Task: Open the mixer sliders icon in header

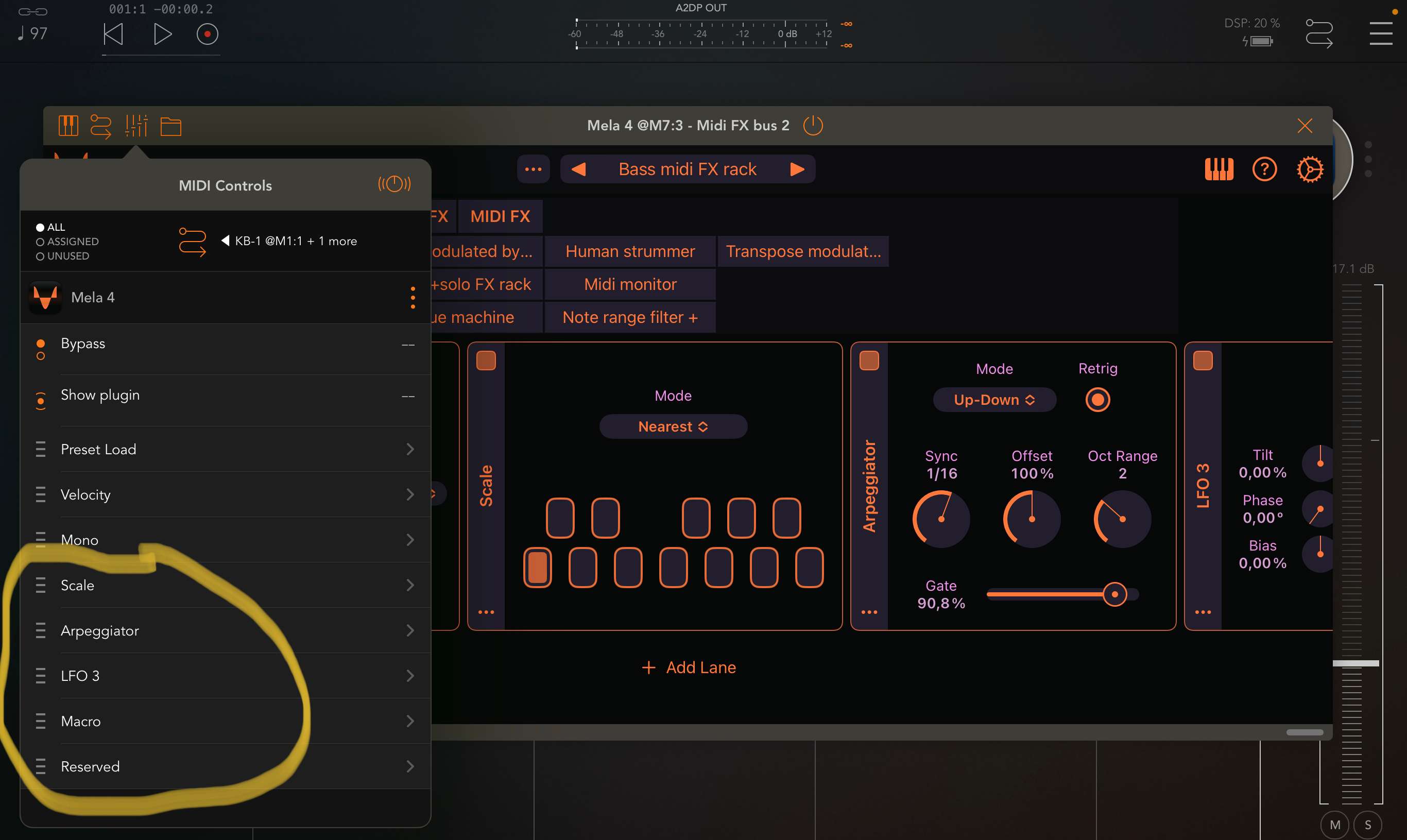Action: [136, 126]
